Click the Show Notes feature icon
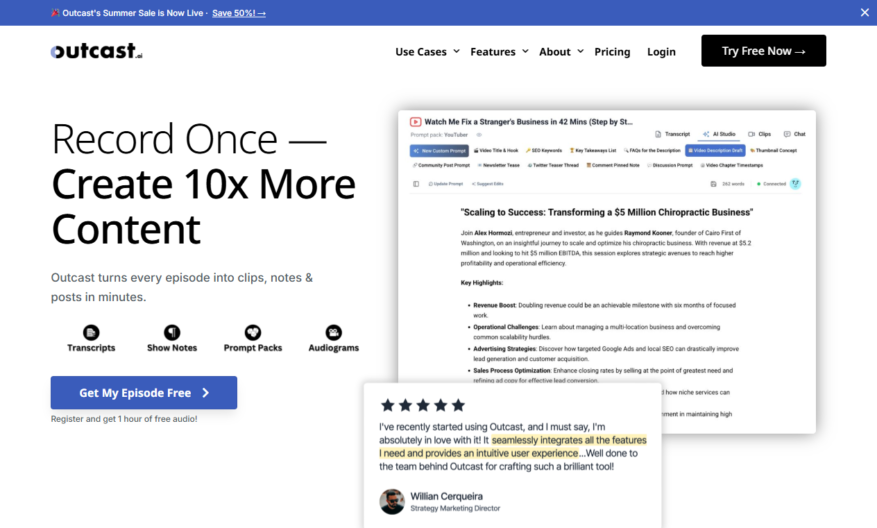The height and width of the screenshot is (528, 877). click(x=172, y=332)
